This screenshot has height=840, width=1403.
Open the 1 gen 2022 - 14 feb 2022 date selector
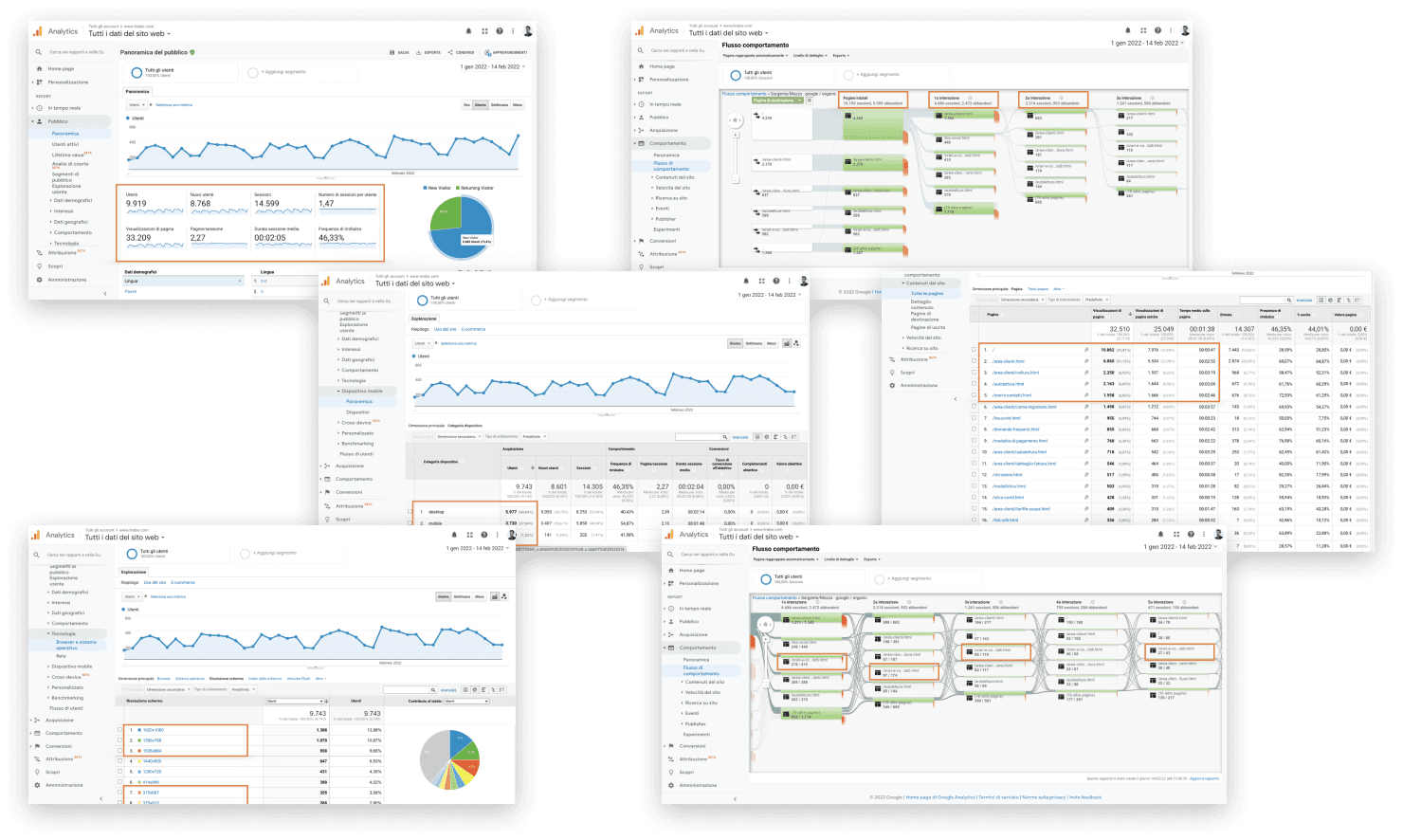point(491,66)
